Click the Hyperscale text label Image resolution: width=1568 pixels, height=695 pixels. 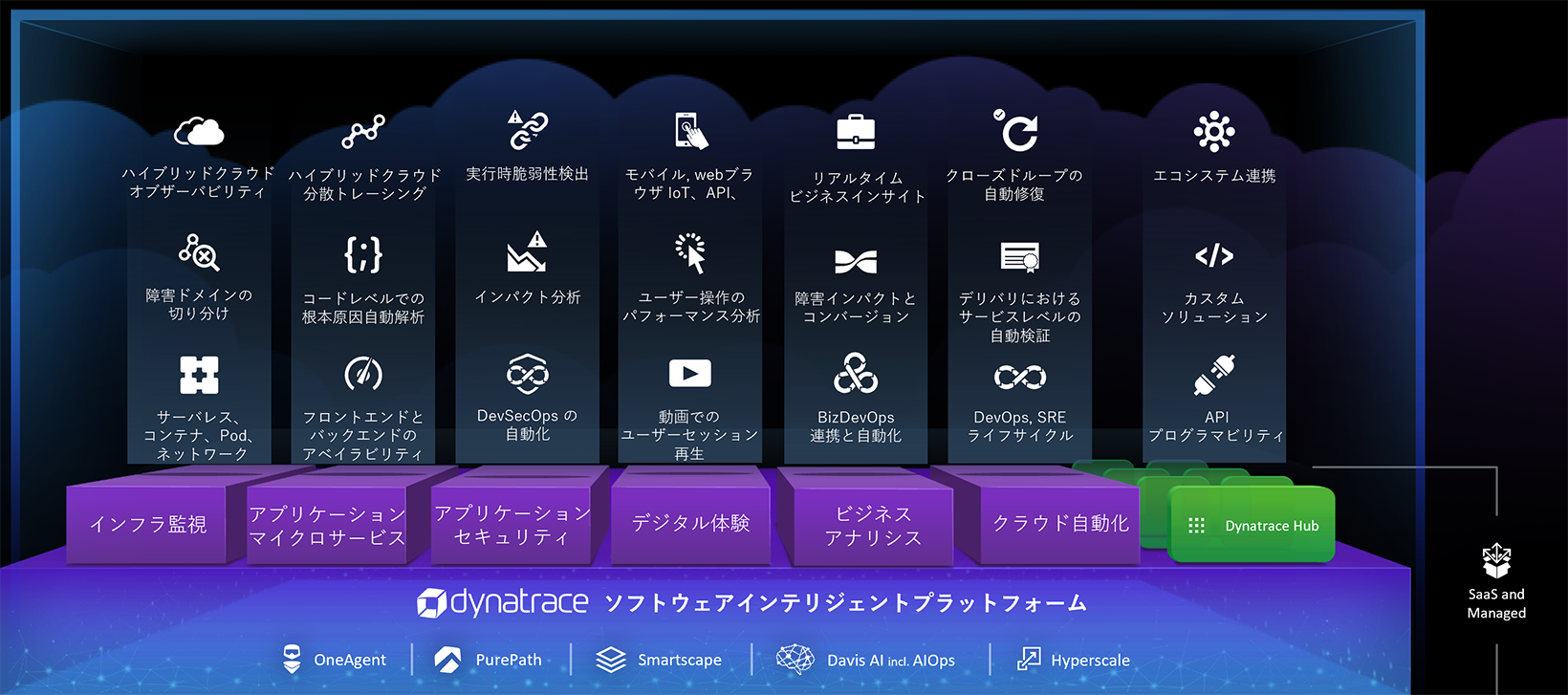pos(1090,661)
